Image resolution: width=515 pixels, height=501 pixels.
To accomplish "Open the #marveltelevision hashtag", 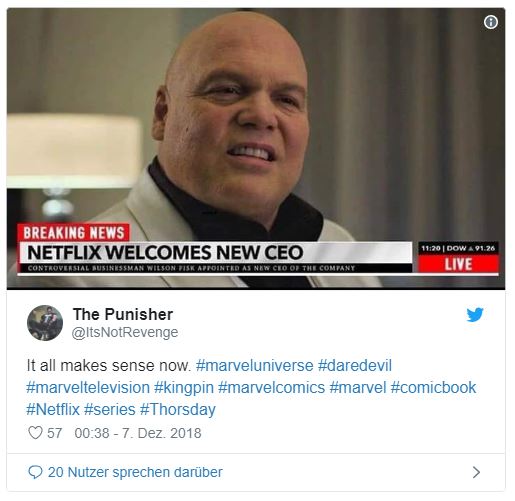I will point(88,387).
